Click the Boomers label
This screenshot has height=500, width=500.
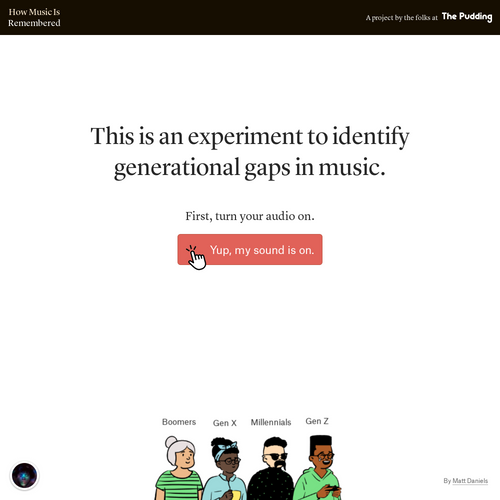179,422
